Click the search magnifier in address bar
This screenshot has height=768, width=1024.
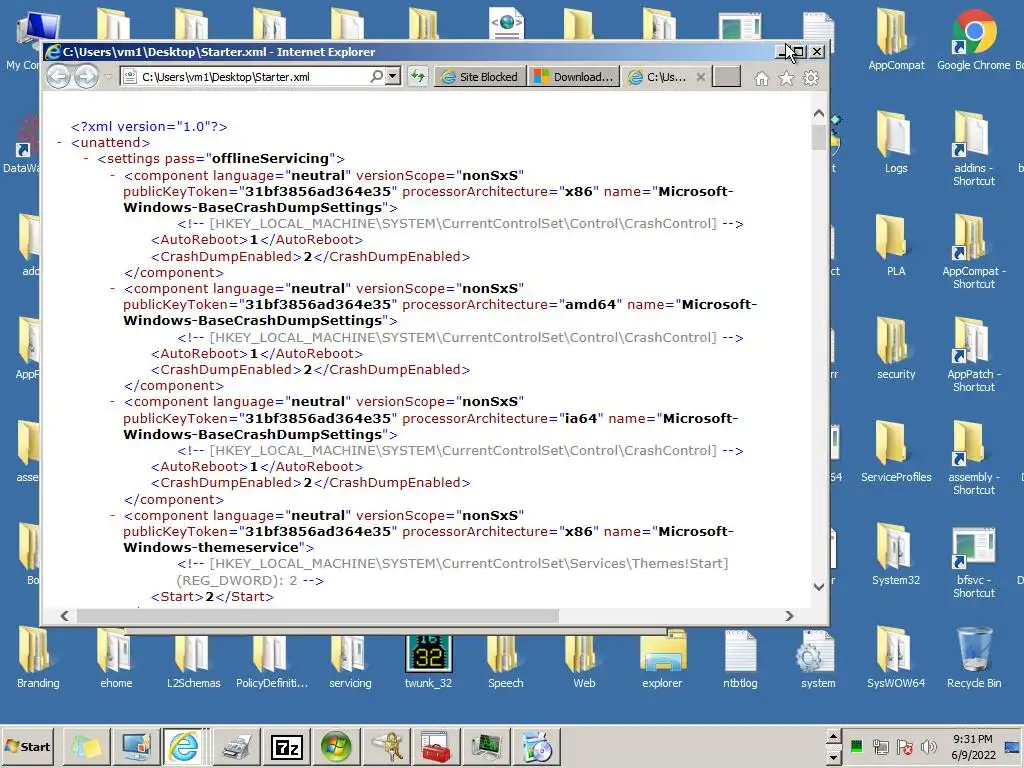pos(377,76)
